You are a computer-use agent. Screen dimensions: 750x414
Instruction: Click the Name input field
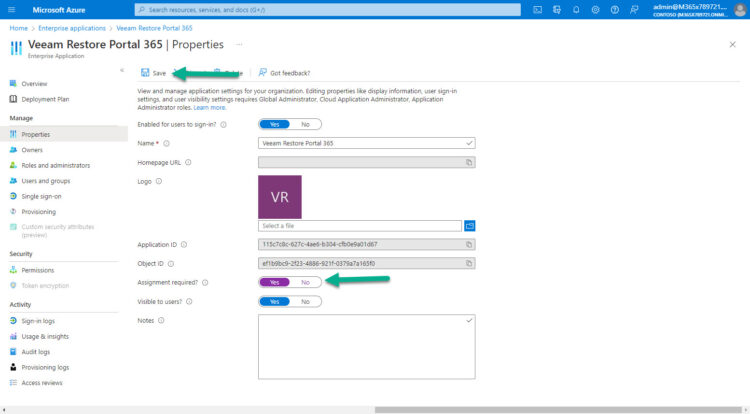(366, 143)
